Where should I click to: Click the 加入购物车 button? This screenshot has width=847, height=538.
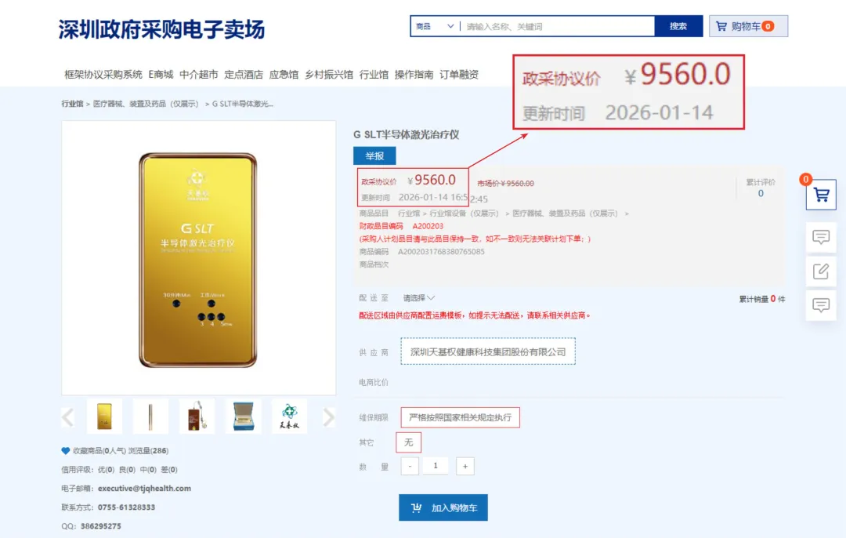(443, 508)
